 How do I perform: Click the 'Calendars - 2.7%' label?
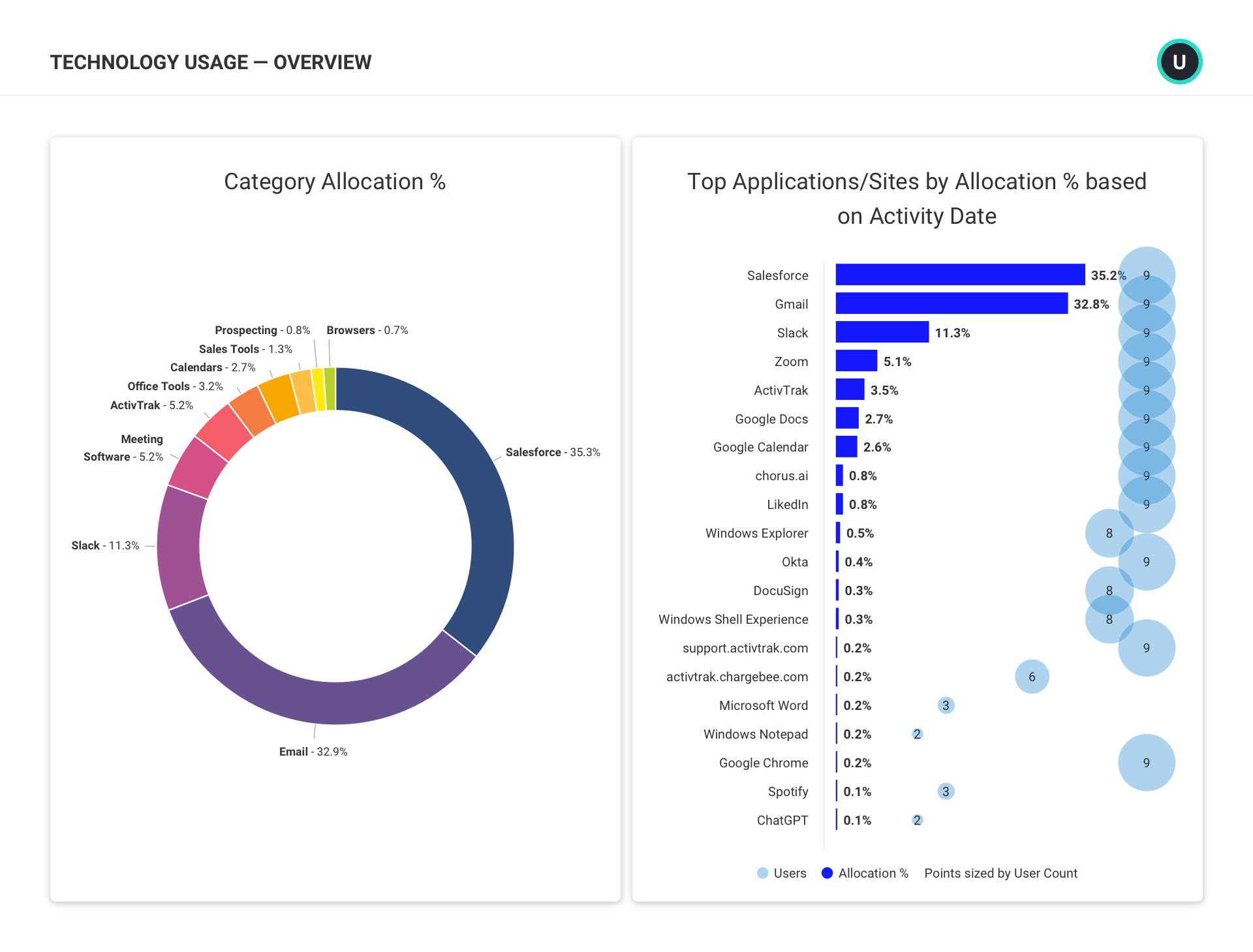coord(213,367)
